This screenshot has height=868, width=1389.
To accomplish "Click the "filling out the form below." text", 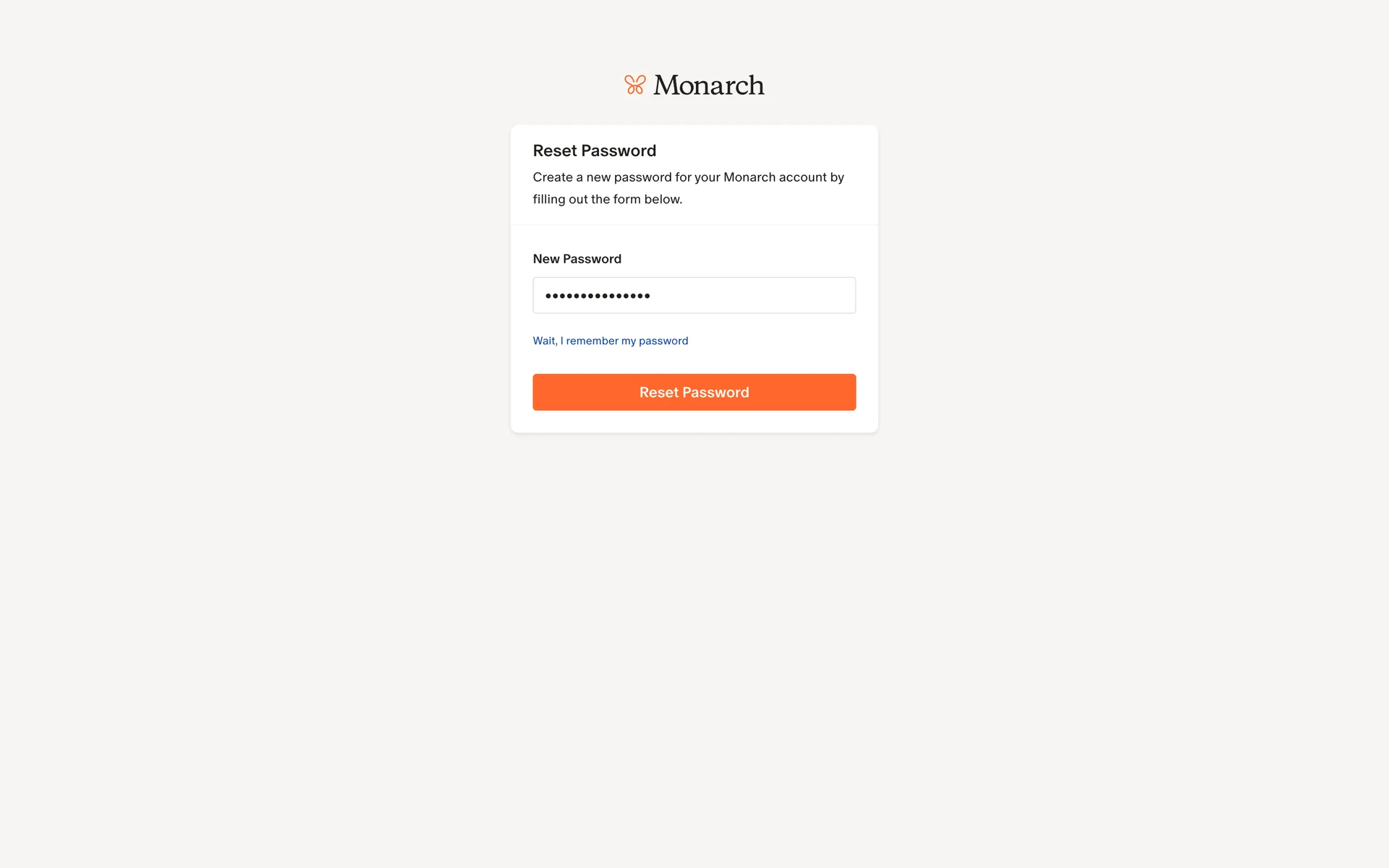I will [x=608, y=199].
